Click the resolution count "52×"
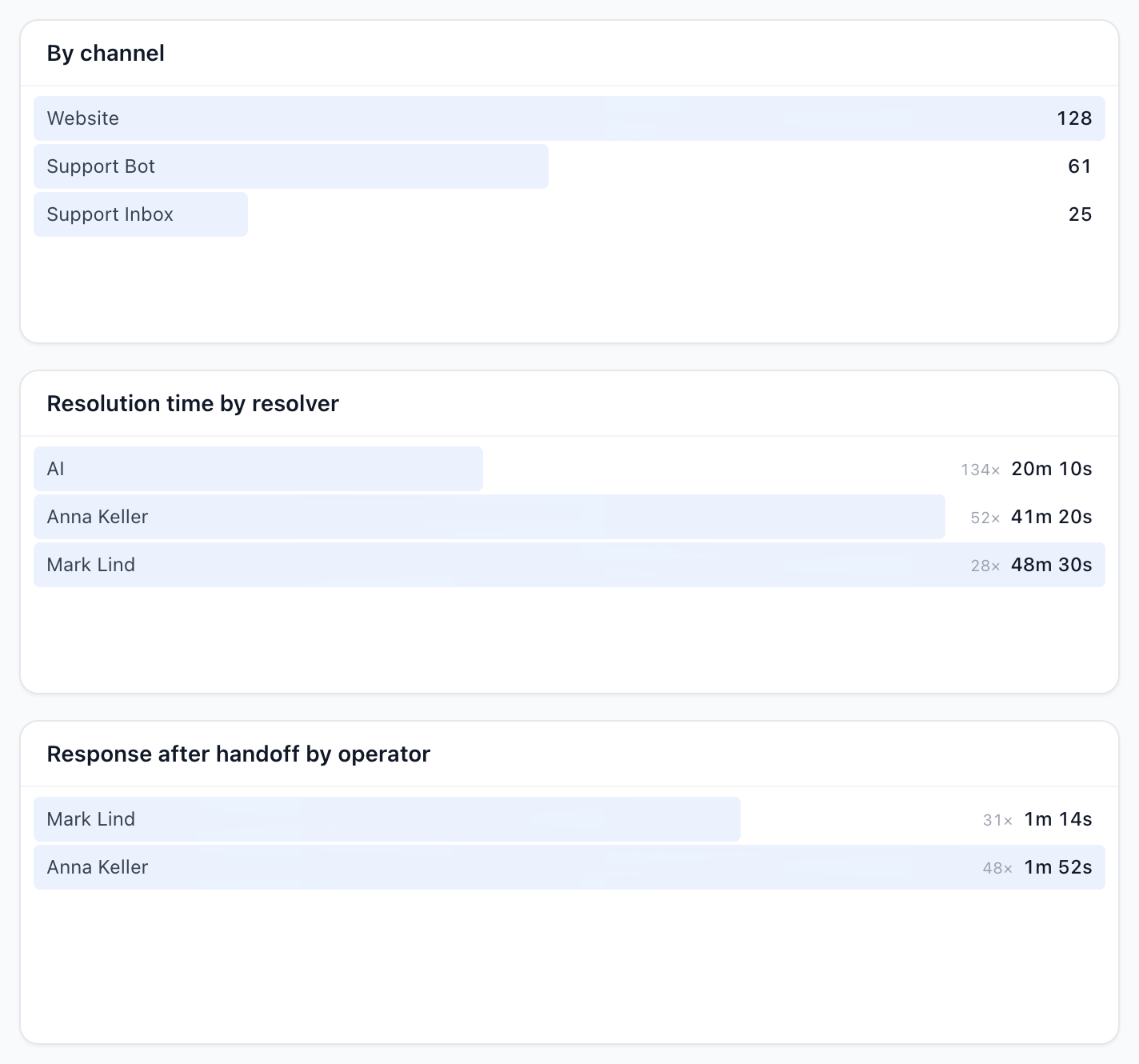 tap(985, 518)
